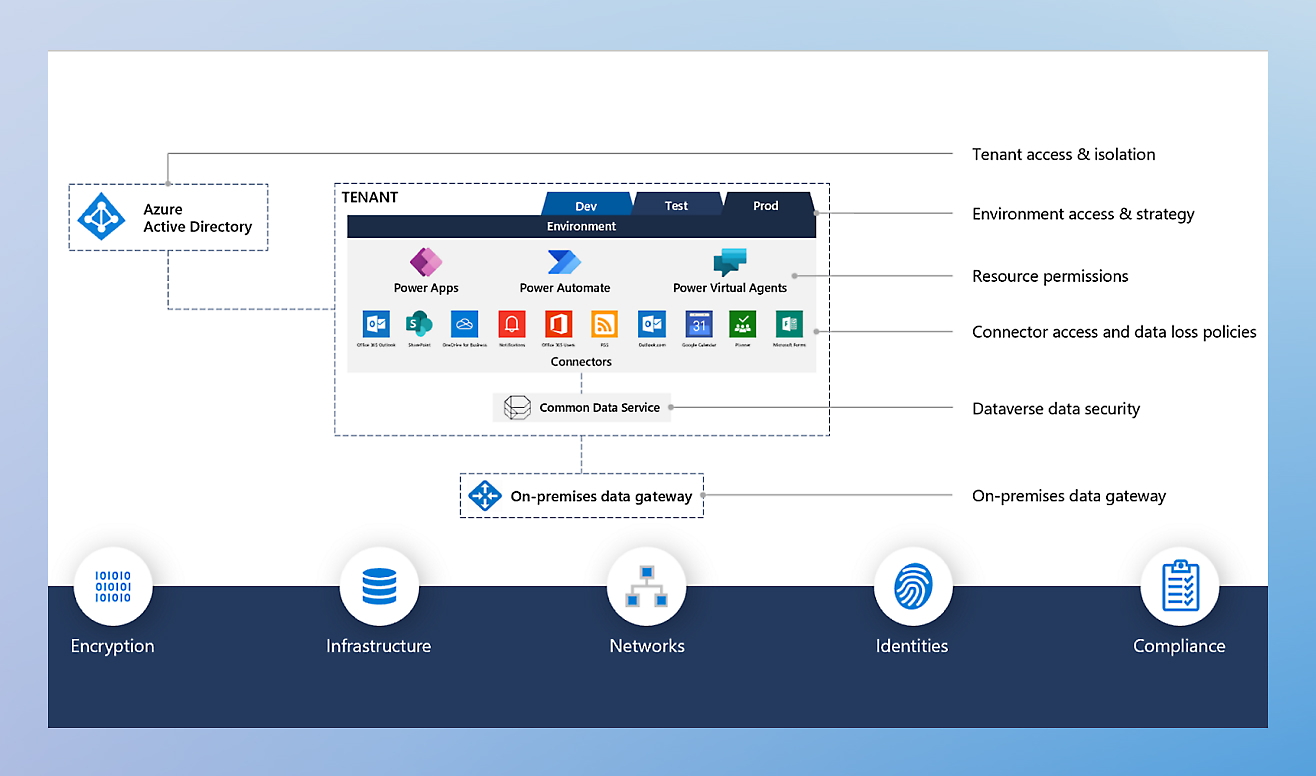The width and height of the screenshot is (1316, 776).
Task: Click the Power Apps text label
Action: (426, 288)
